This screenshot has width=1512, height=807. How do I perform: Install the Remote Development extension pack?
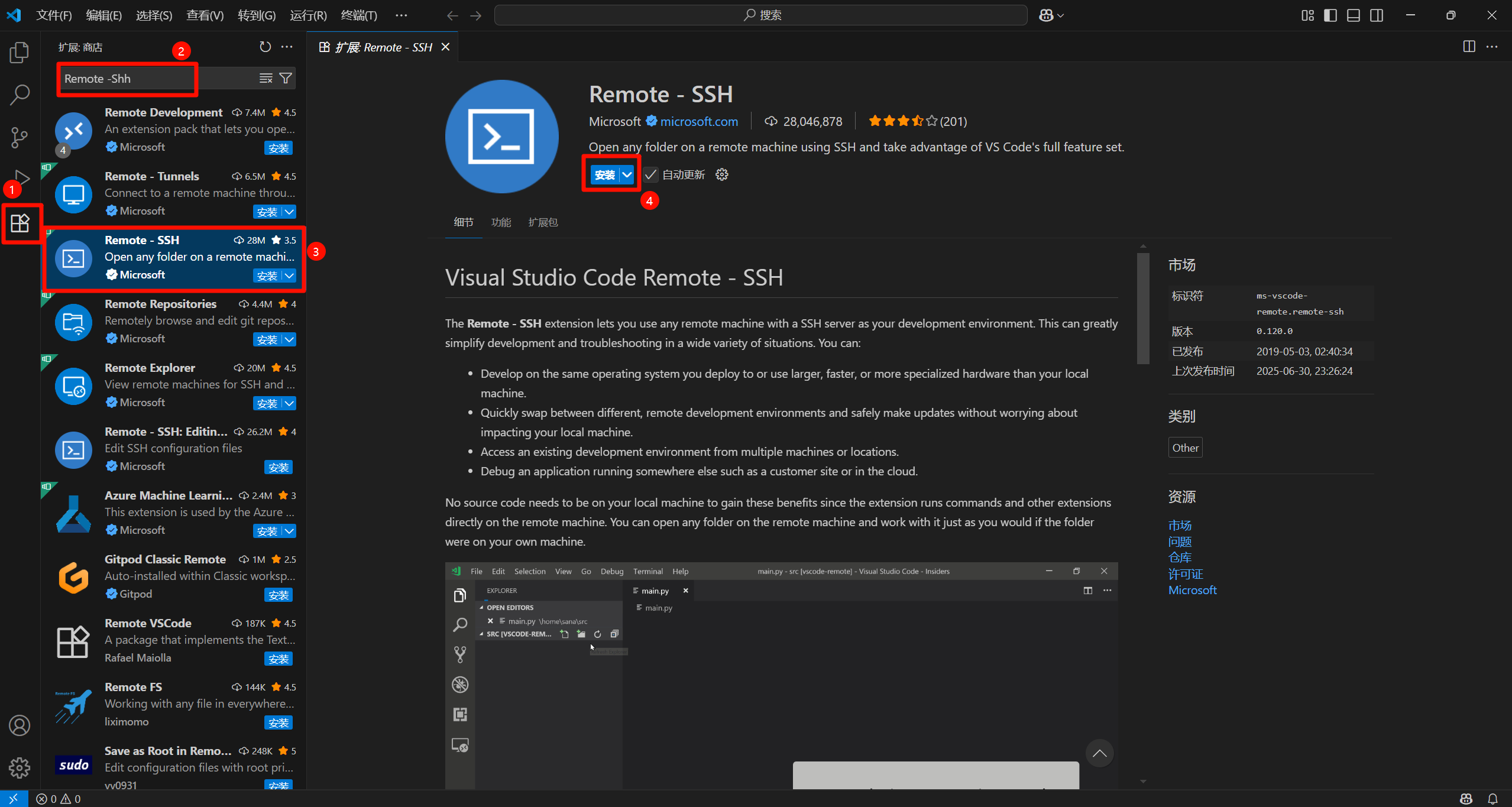[x=279, y=148]
